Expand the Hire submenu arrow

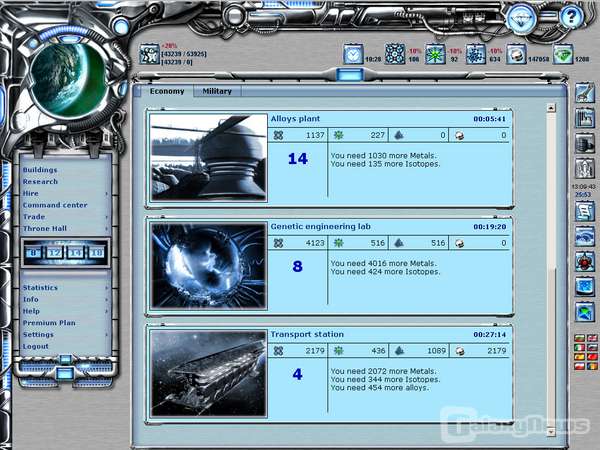[106, 194]
